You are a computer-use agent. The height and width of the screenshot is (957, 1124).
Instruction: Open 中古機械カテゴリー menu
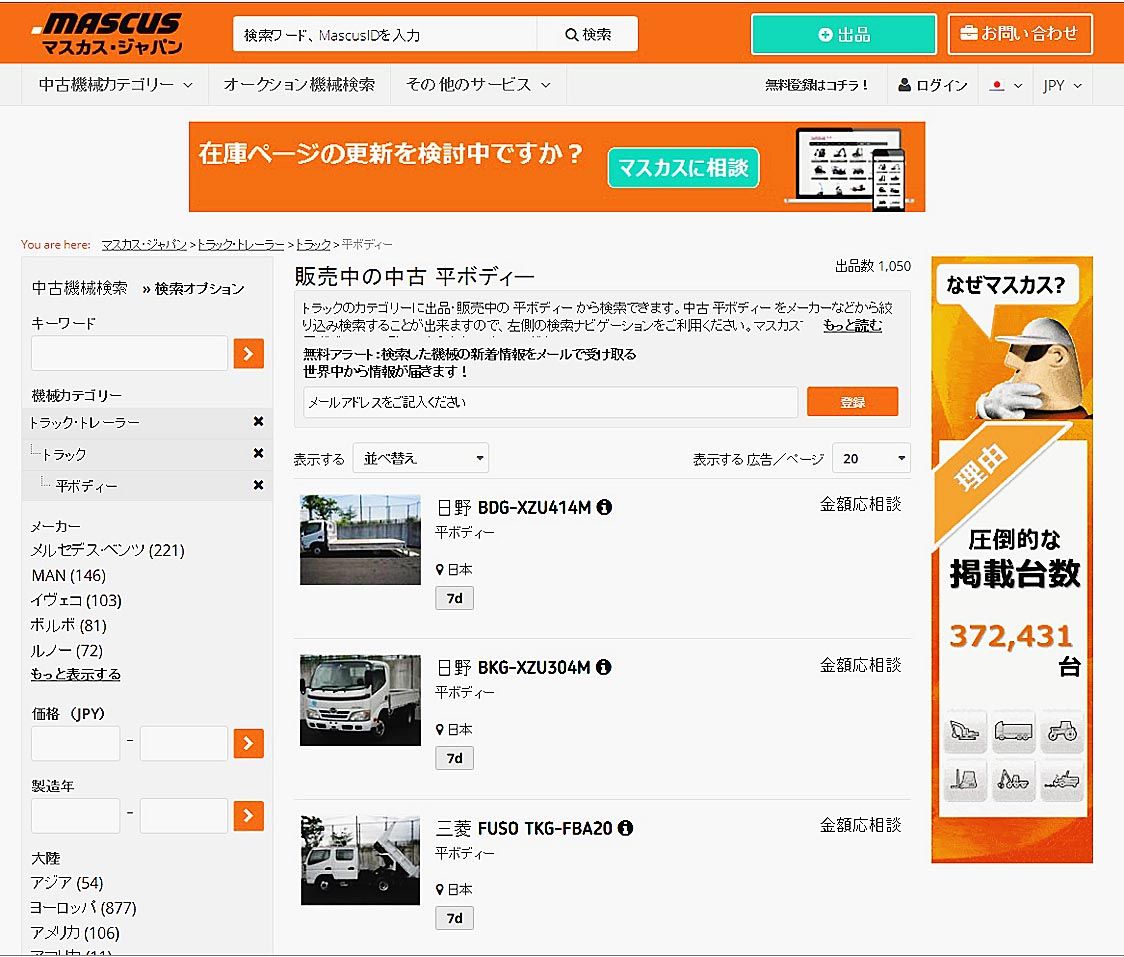pyautogui.click(x=115, y=85)
